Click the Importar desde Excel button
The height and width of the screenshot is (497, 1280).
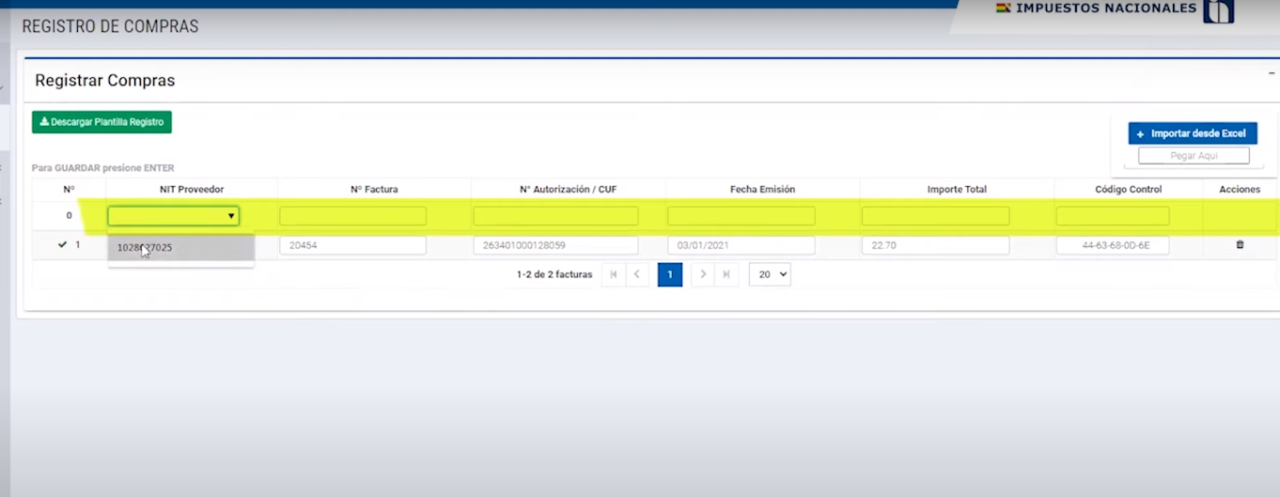coord(1193,133)
